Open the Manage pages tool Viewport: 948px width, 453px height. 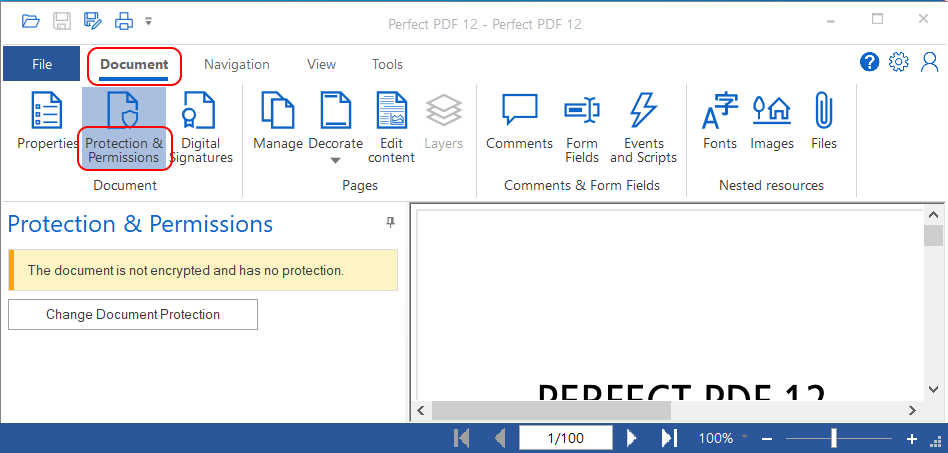[278, 120]
